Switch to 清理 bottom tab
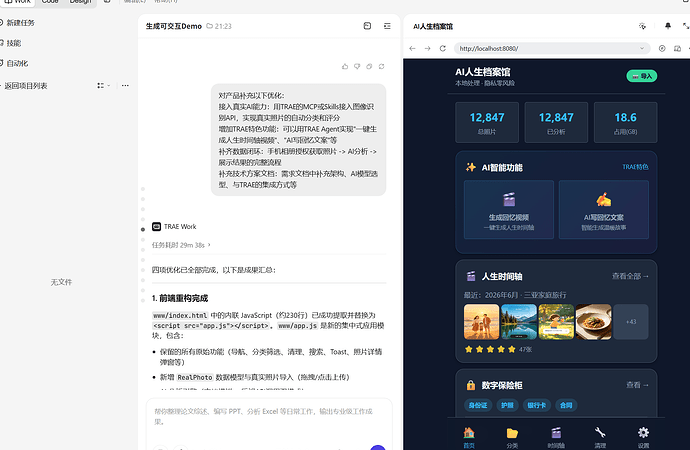This screenshot has width=690, height=450. click(x=600, y=437)
